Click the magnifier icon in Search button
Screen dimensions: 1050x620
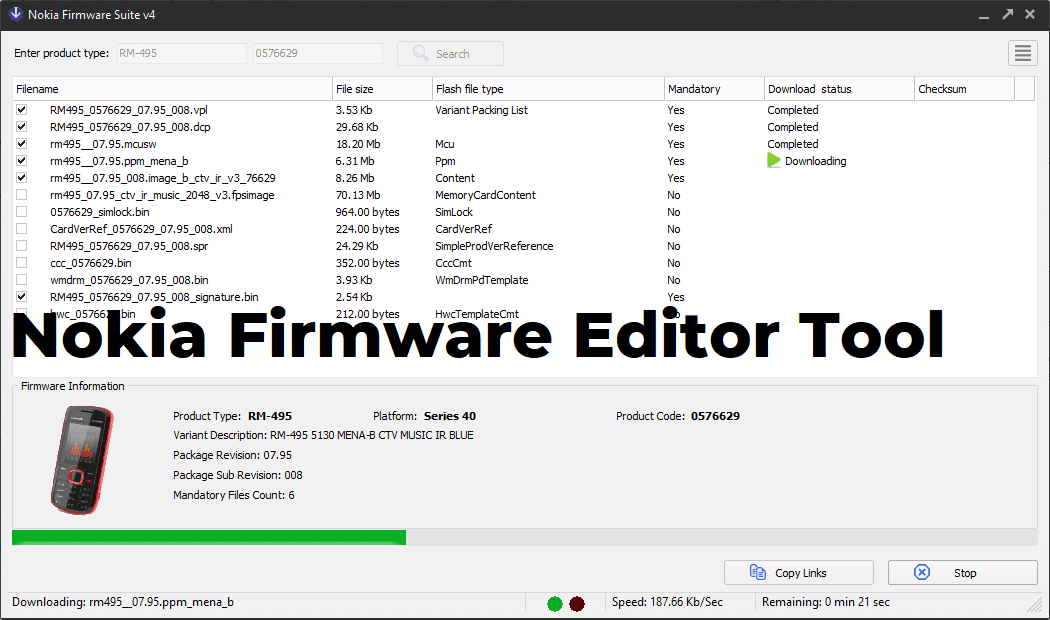pos(421,53)
